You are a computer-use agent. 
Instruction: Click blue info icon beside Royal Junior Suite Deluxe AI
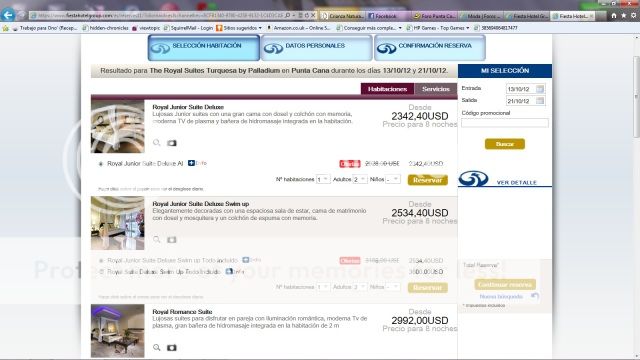(191, 163)
